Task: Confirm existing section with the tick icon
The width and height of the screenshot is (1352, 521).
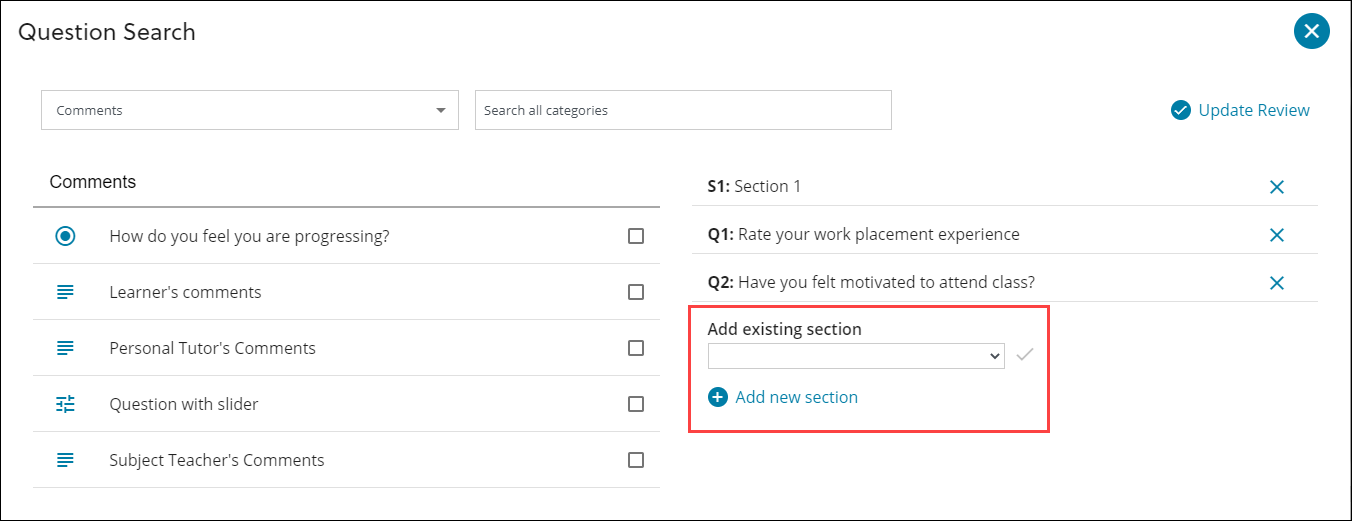Action: point(1024,355)
